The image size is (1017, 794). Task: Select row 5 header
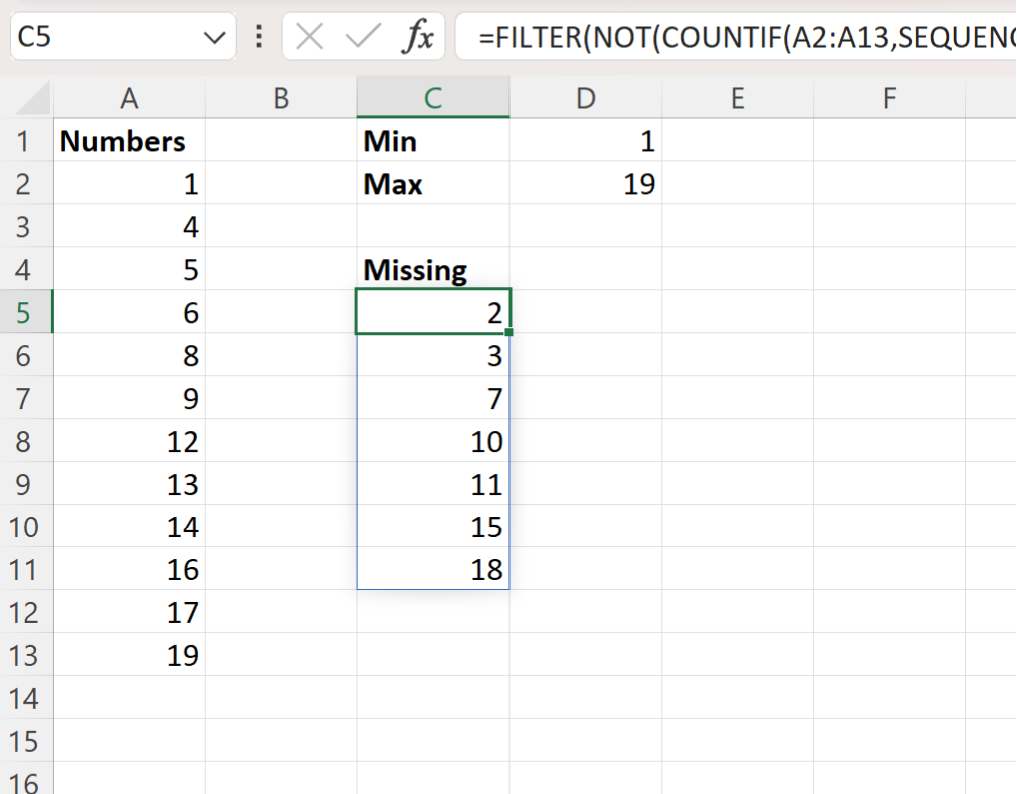(x=25, y=313)
